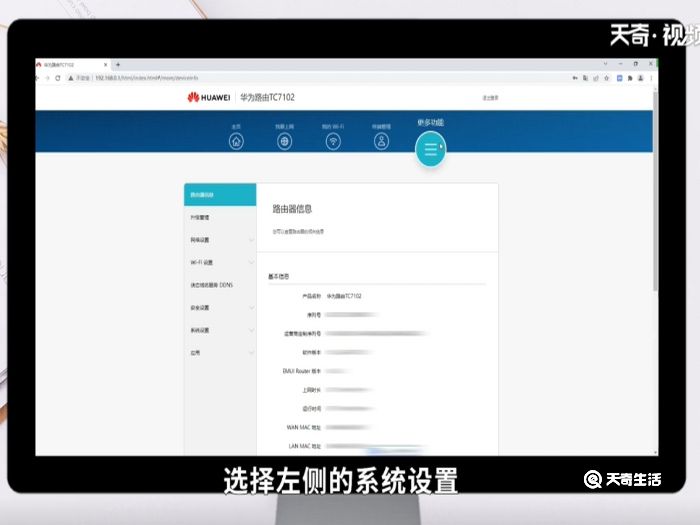Click the 软件版本 label

[312, 352]
